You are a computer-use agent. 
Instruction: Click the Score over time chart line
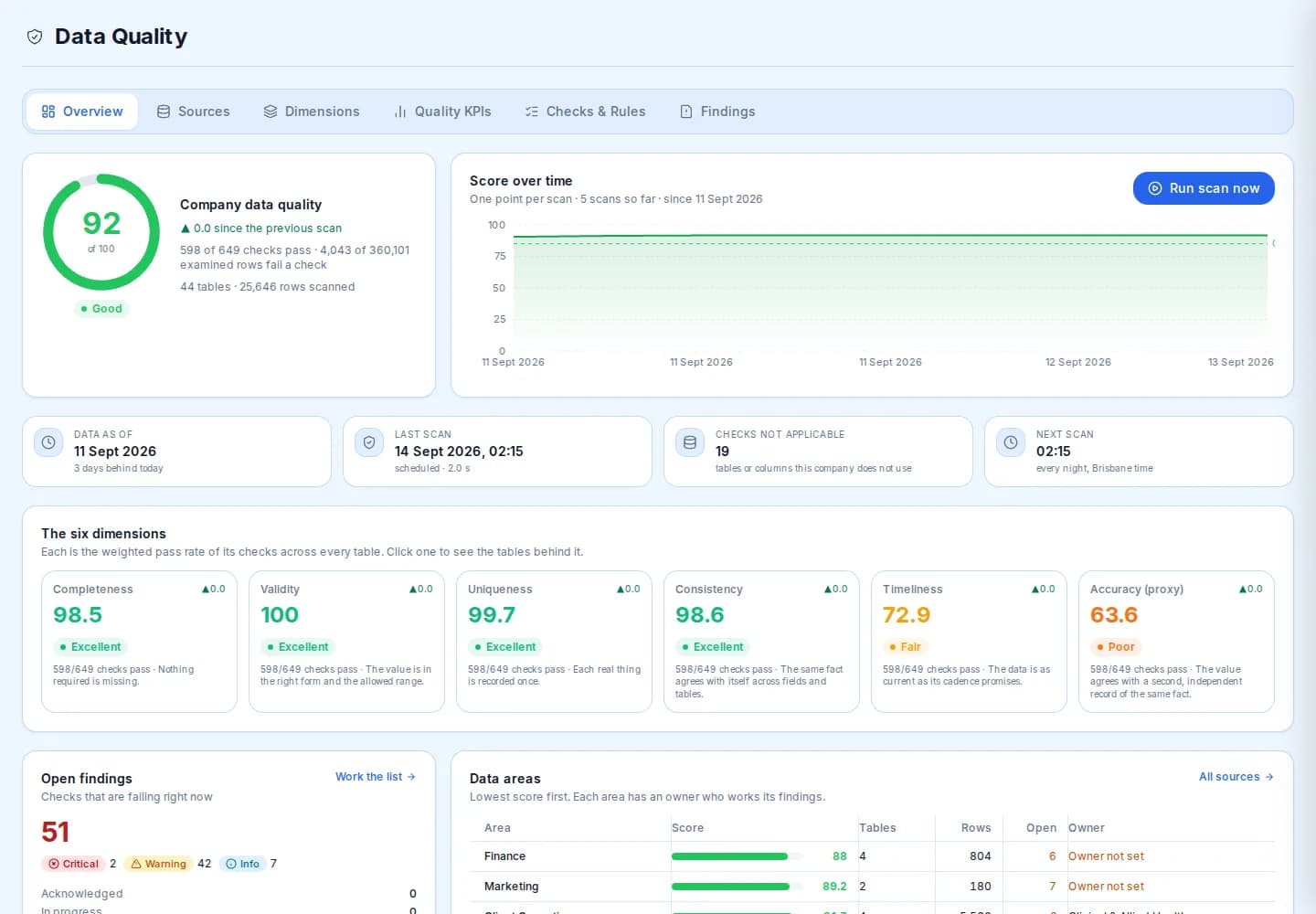[x=891, y=236]
